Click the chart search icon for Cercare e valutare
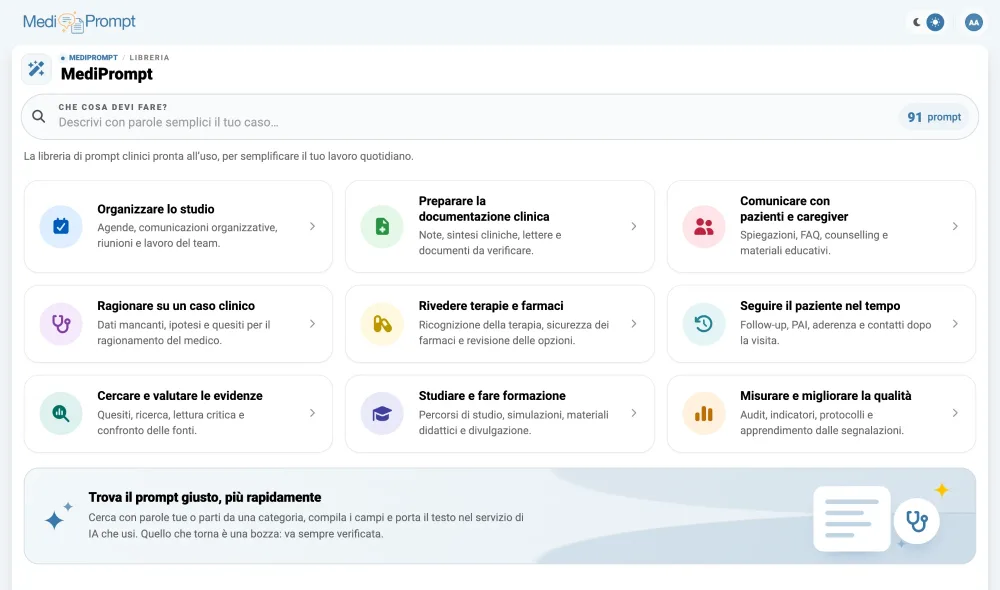The image size is (1000, 590). (x=61, y=413)
